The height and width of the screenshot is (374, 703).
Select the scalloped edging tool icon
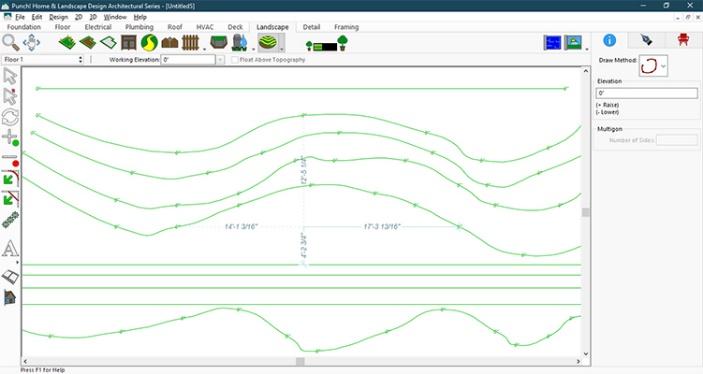pyautogui.click(x=170, y=43)
